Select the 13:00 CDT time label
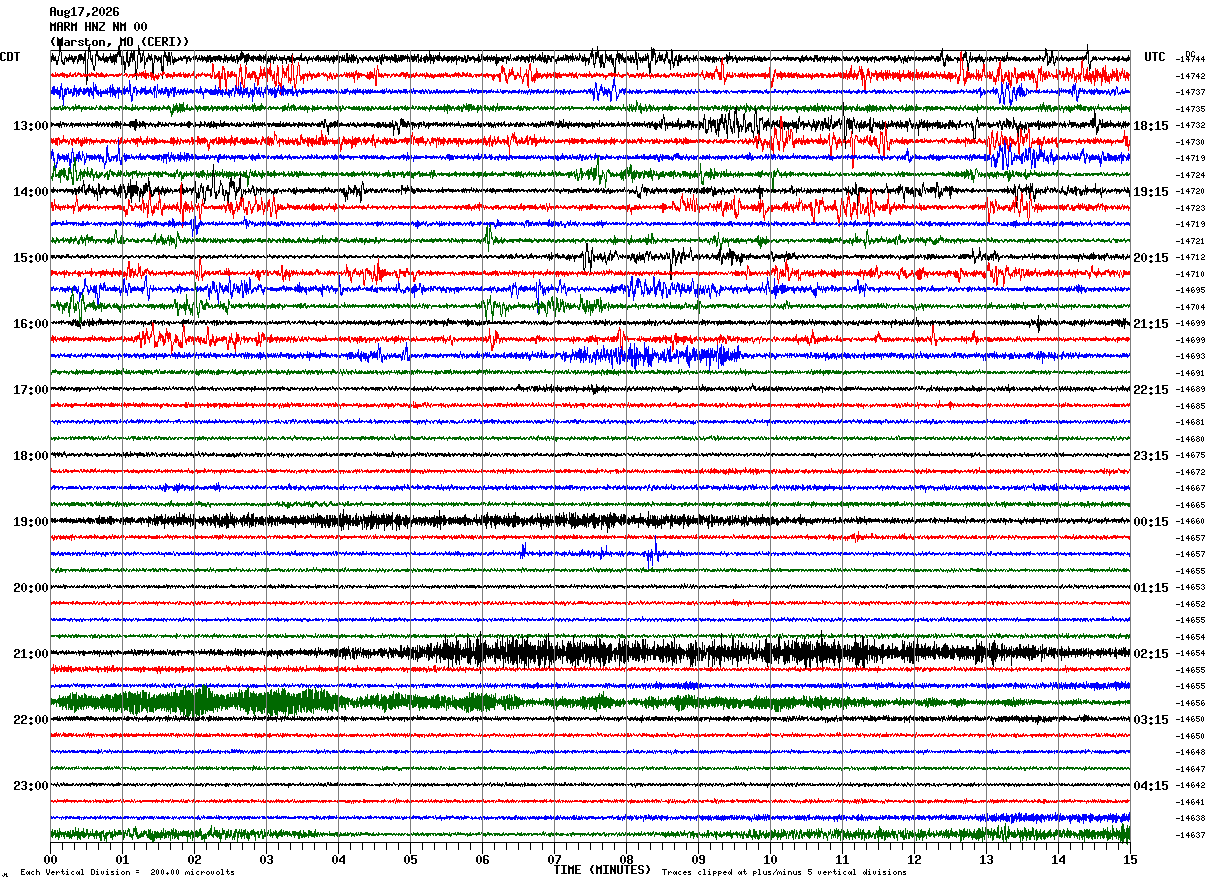The width and height of the screenshot is (1210, 886). (31, 126)
